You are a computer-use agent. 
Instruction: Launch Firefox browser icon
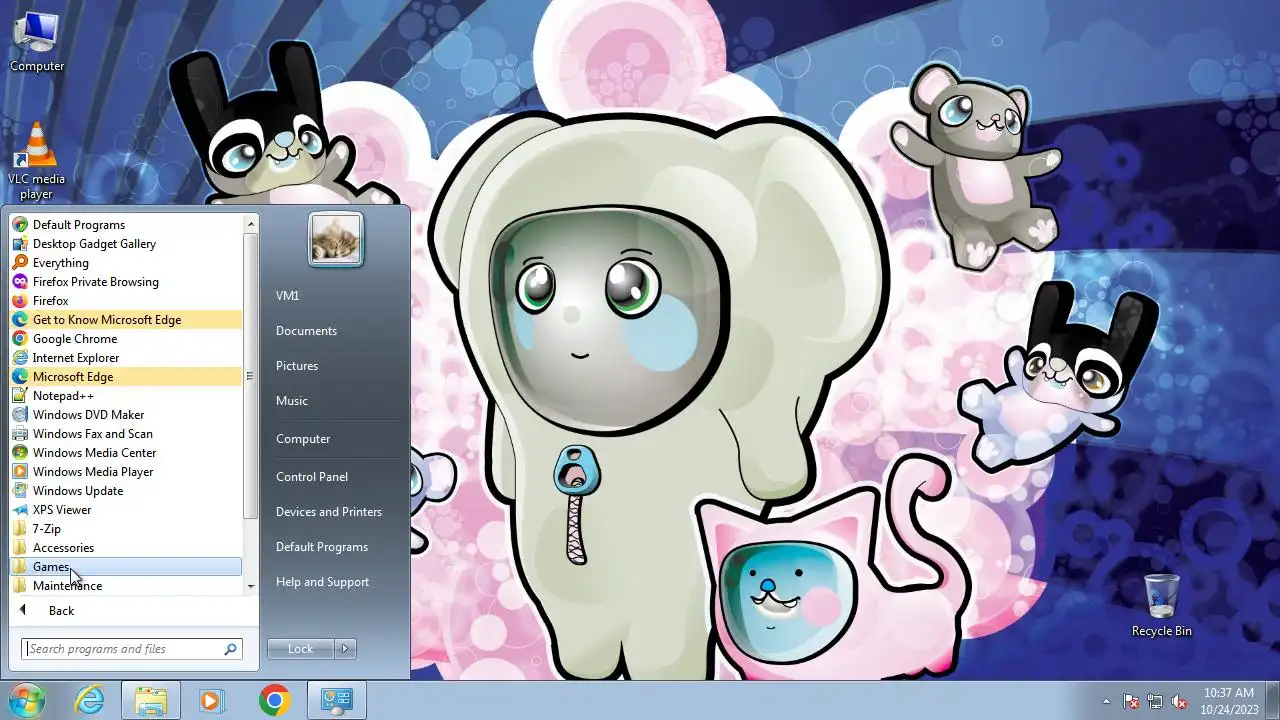(x=20, y=301)
